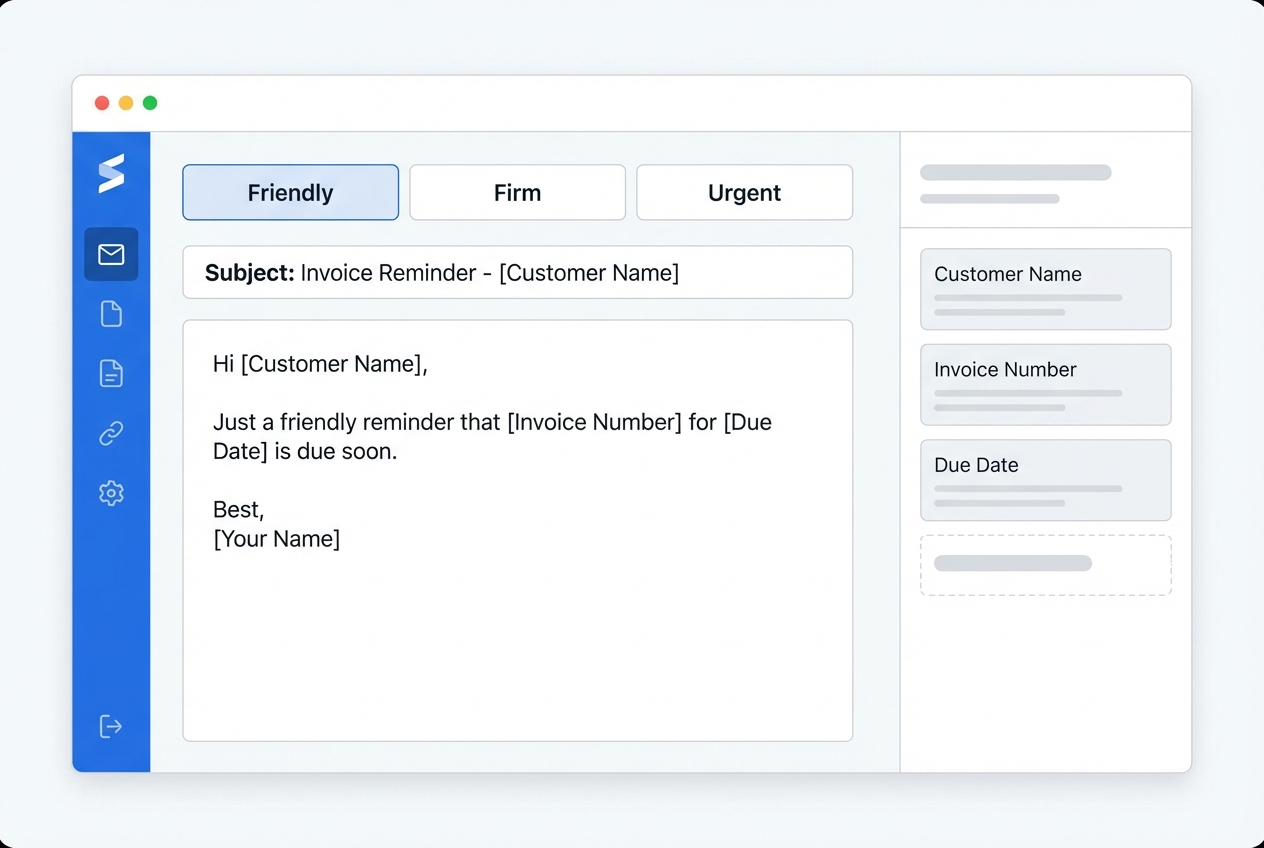
Task: Open the Email templates envelope icon
Action: [111, 254]
